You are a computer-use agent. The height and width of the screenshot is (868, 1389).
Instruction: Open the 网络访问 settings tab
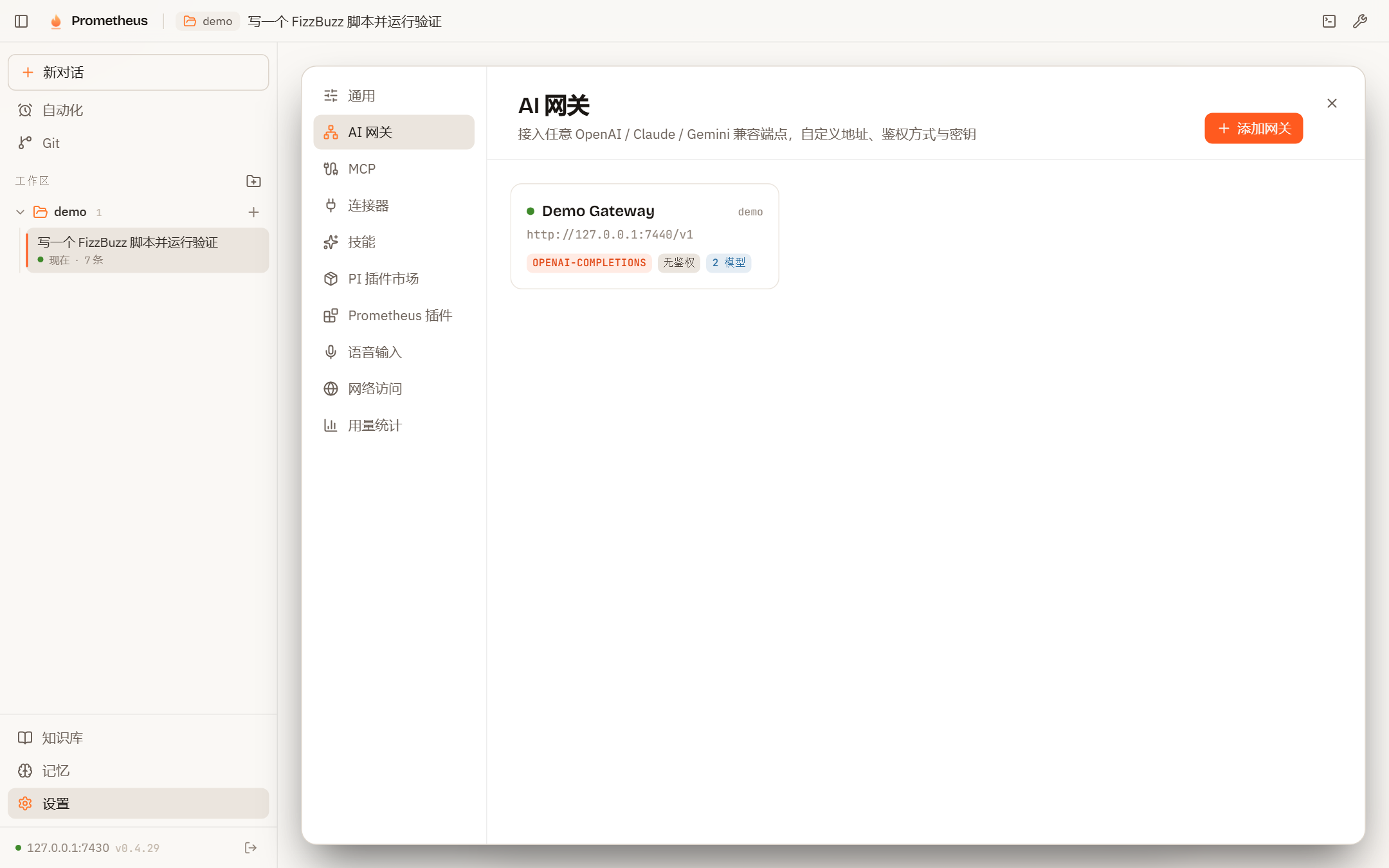pos(394,389)
